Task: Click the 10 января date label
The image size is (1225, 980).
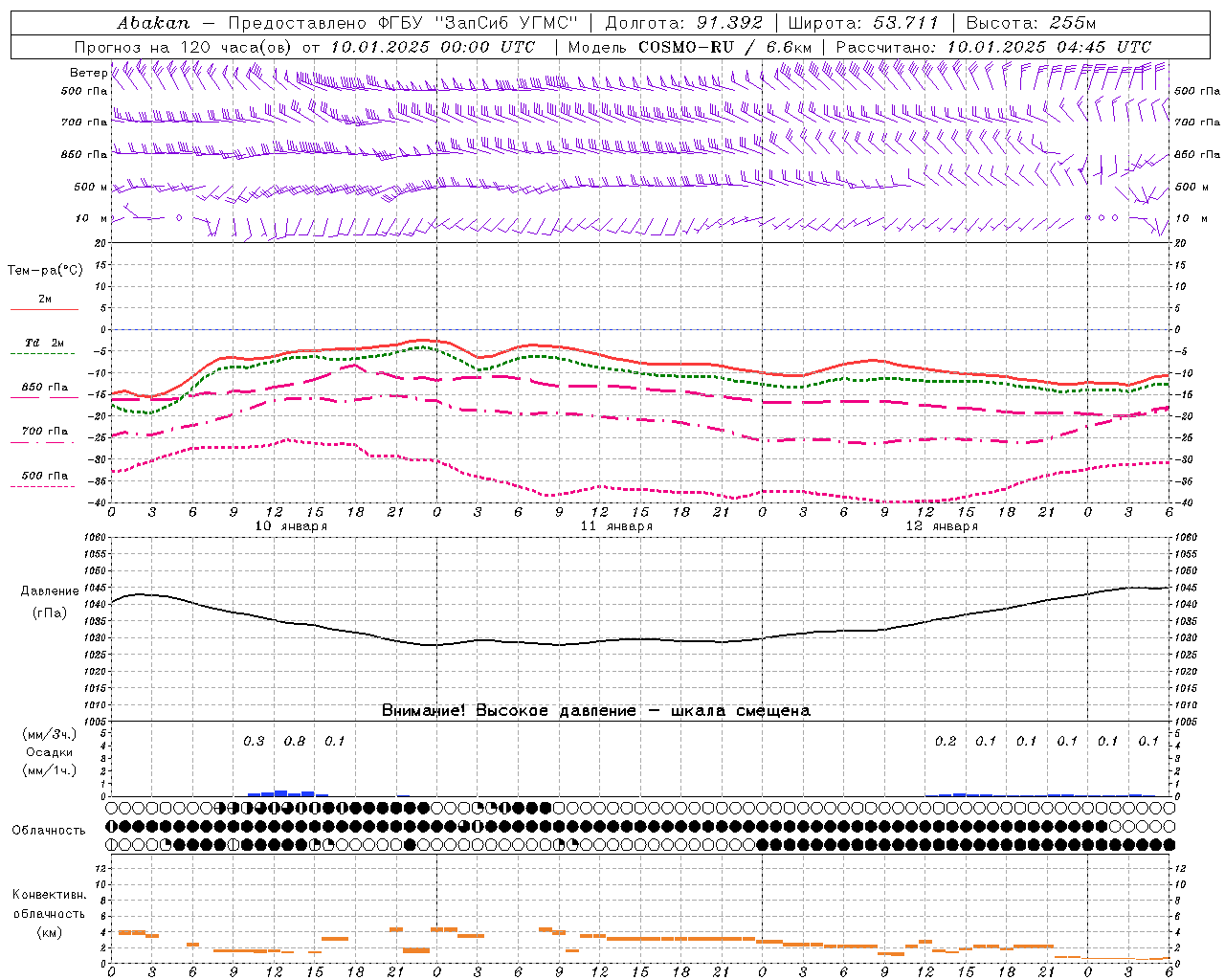Action: tap(291, 526)
